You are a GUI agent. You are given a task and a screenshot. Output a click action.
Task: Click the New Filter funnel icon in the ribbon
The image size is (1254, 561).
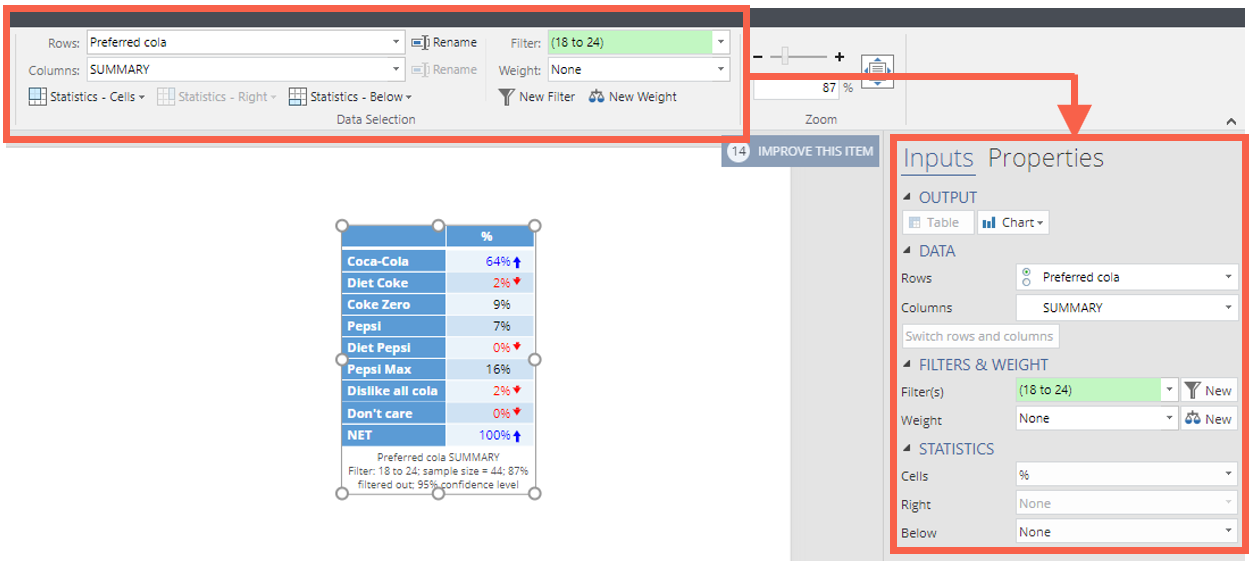click(x=507, y=97)
